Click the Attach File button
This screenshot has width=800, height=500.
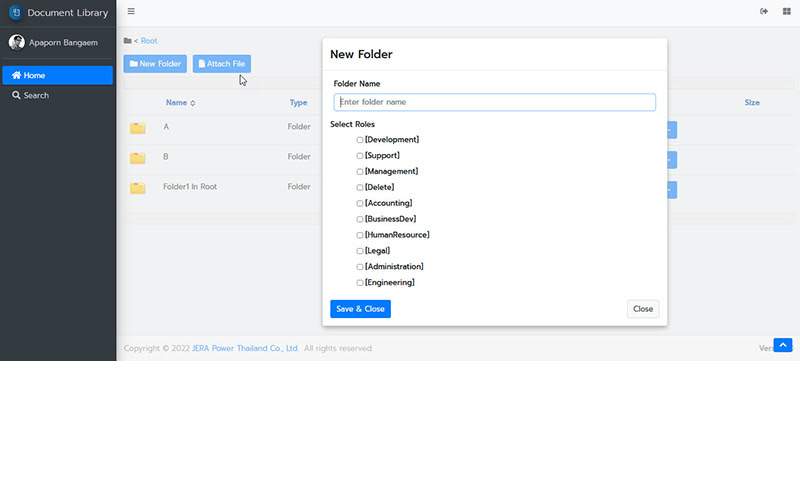221,64
